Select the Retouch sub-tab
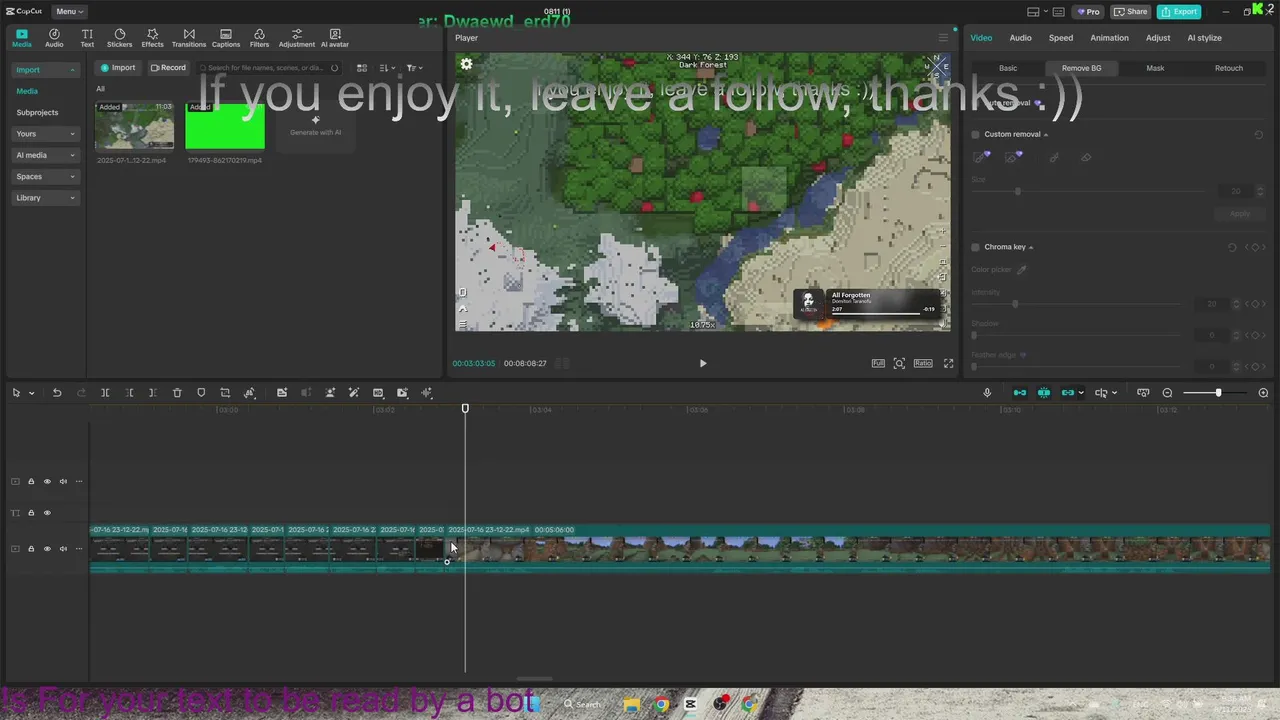Viewport: 1280px width, 720px height. click(1229, 68)
